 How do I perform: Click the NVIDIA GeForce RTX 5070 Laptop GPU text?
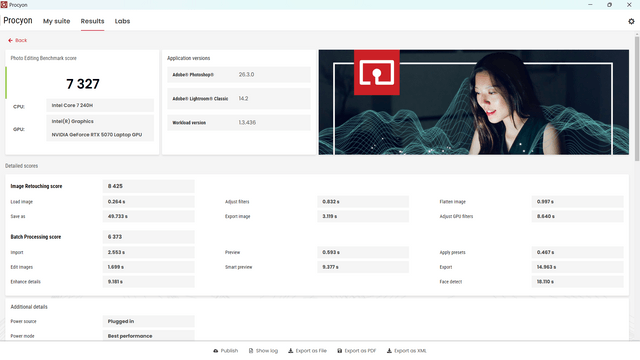click(x=97, y=135)
